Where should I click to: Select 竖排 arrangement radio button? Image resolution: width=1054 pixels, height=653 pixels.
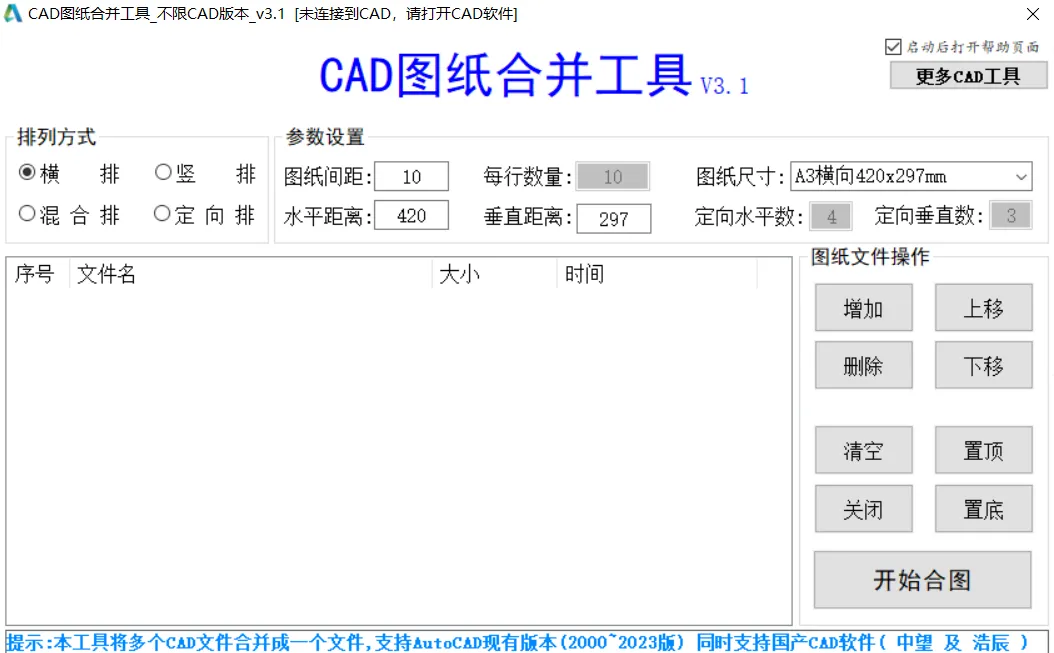pyautogui.click(x=163, y=172)
